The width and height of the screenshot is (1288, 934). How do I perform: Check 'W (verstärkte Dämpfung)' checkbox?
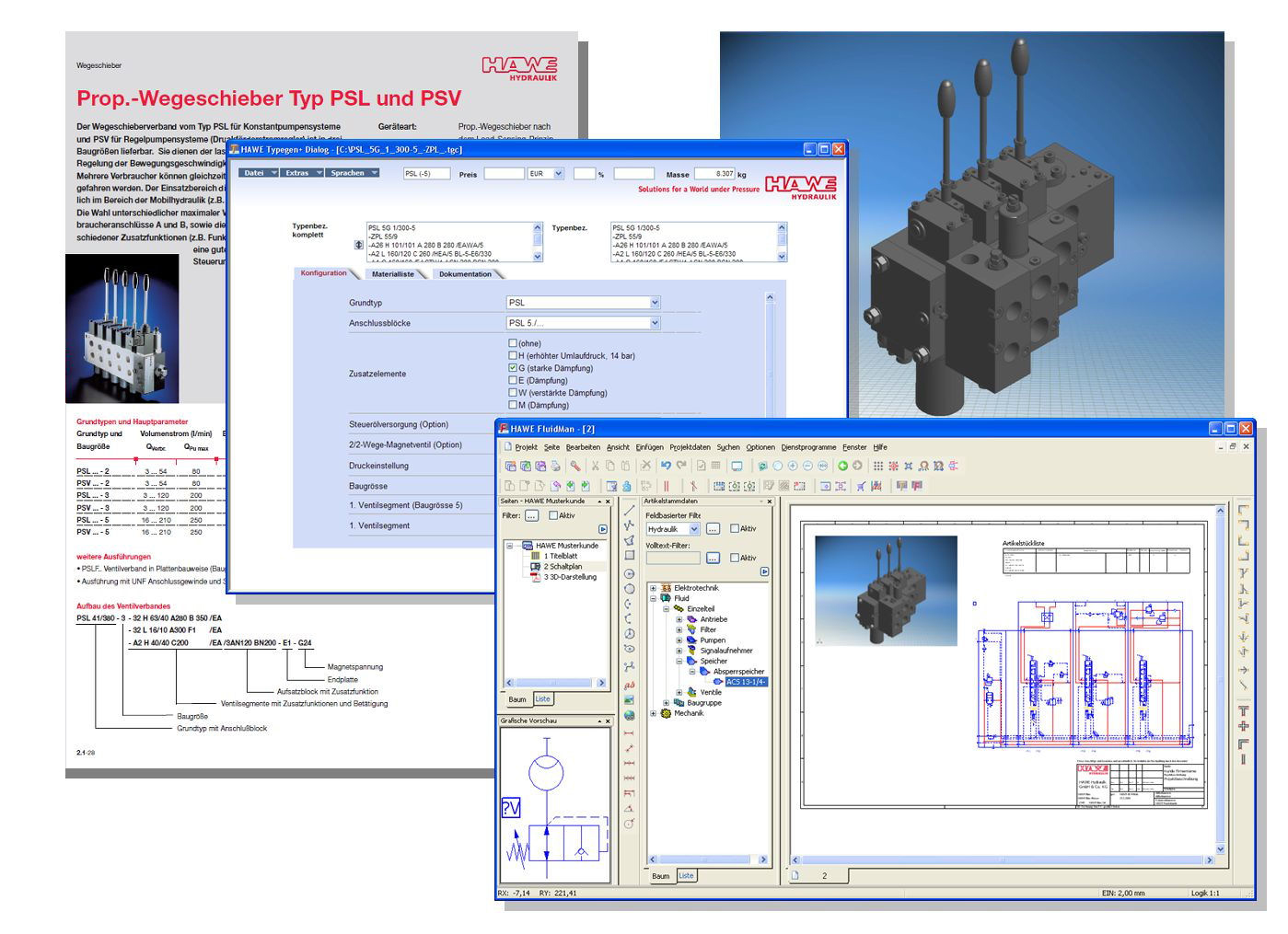(x=513, y=393)
